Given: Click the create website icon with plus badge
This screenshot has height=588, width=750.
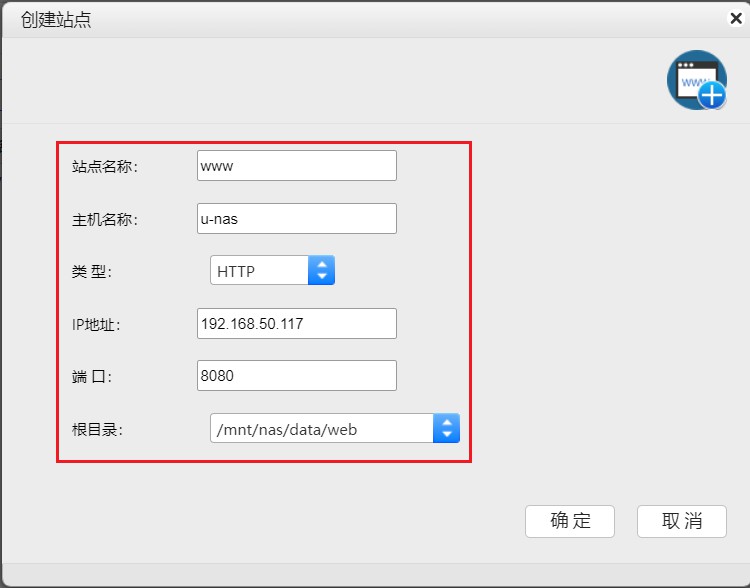Looking at the screenshot, I should click(x=697, y=80).
